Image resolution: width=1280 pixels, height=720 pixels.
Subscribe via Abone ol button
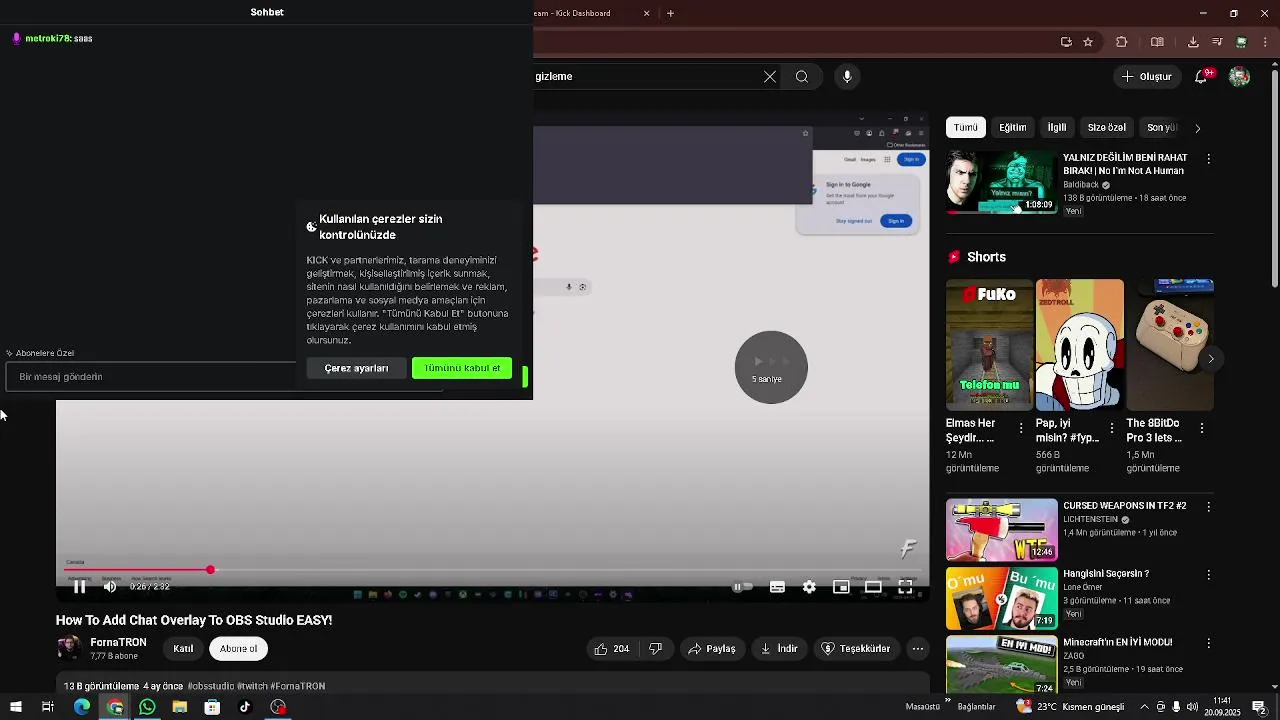point(238,649)
